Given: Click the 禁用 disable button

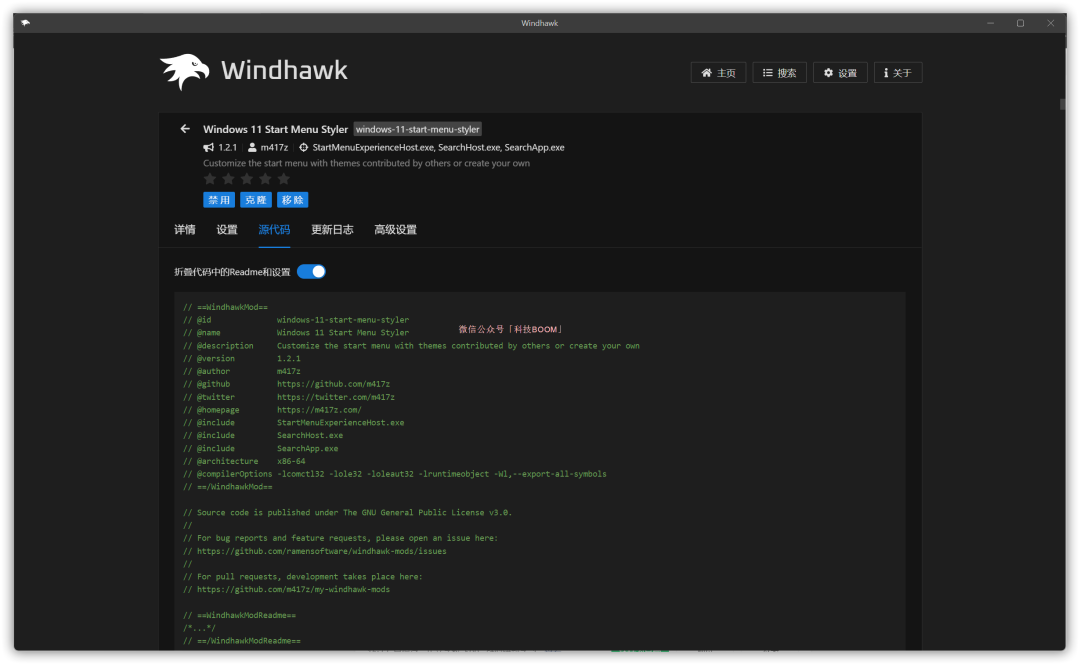Looking at the screenshot, I should pyautogui.click(x=219, y=200).
